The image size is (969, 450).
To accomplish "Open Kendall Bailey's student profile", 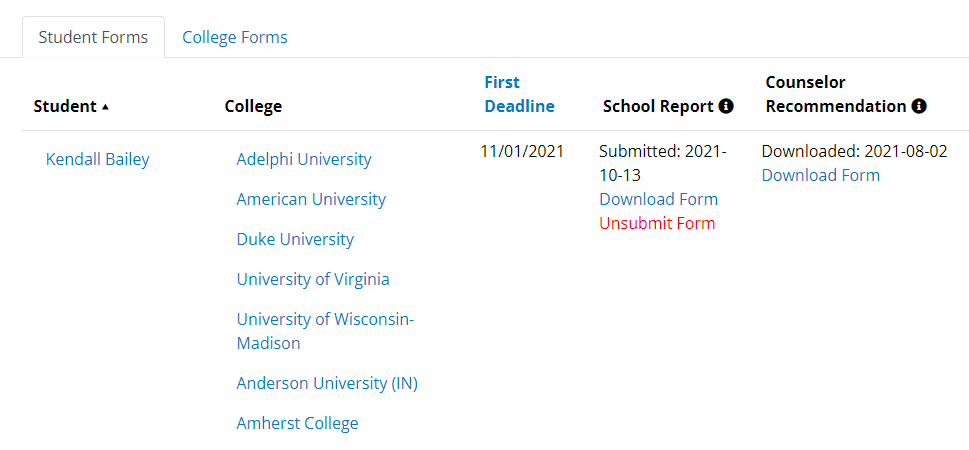I will click(98, 159).
